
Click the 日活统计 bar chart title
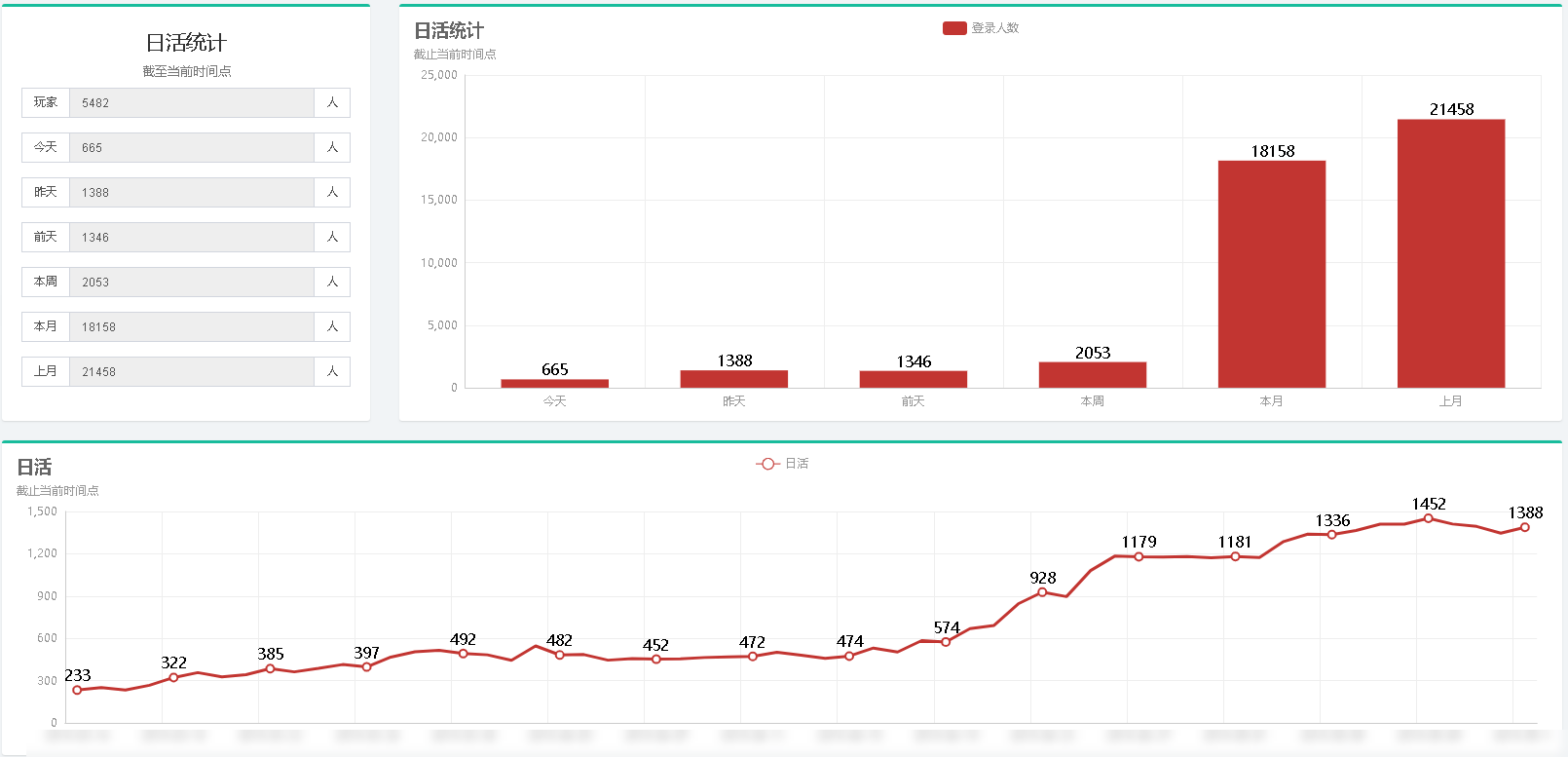tap(449, 31)
